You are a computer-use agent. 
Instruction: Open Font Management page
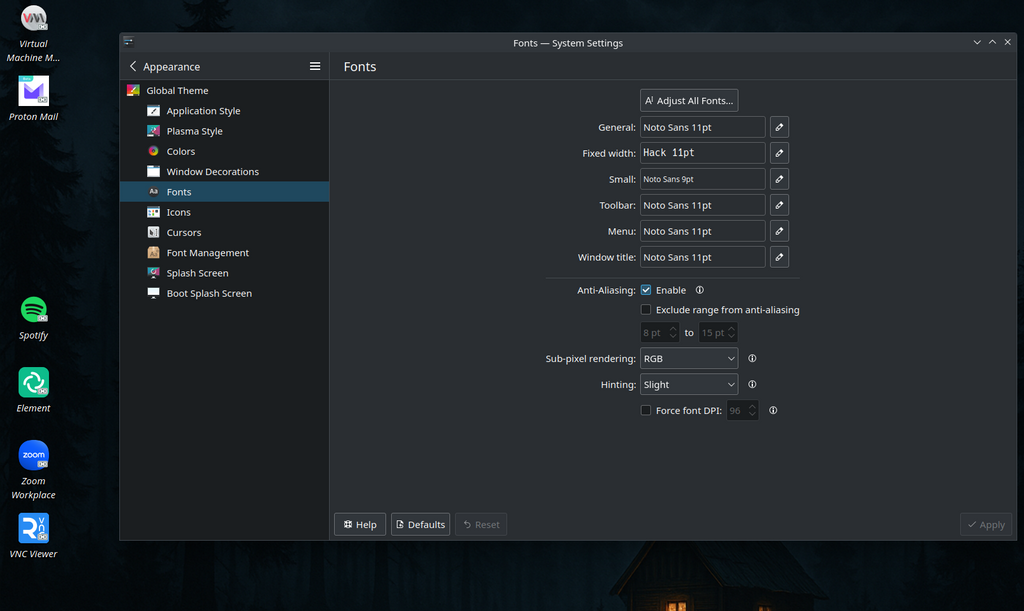tap(225, 252)
